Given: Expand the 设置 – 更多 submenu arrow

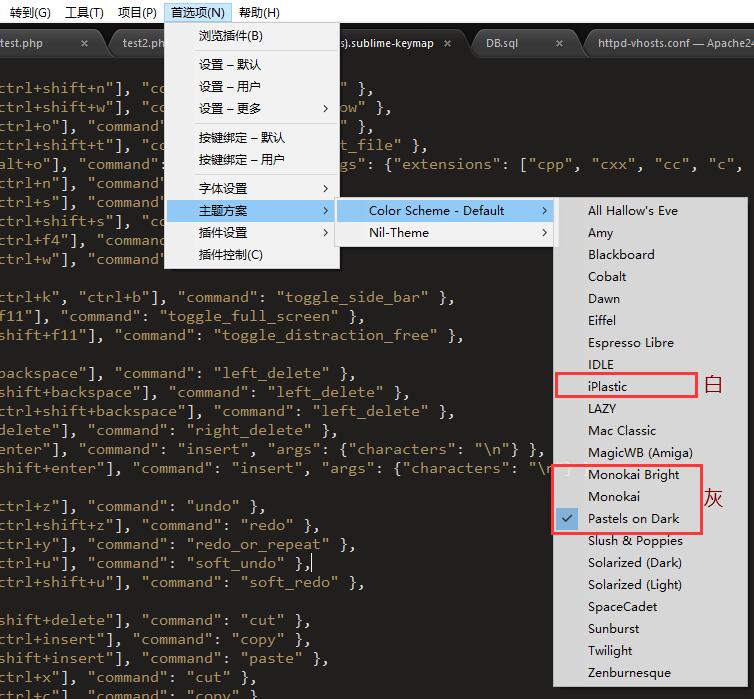Looking at the screenshot, I should [x=326, y=109].
